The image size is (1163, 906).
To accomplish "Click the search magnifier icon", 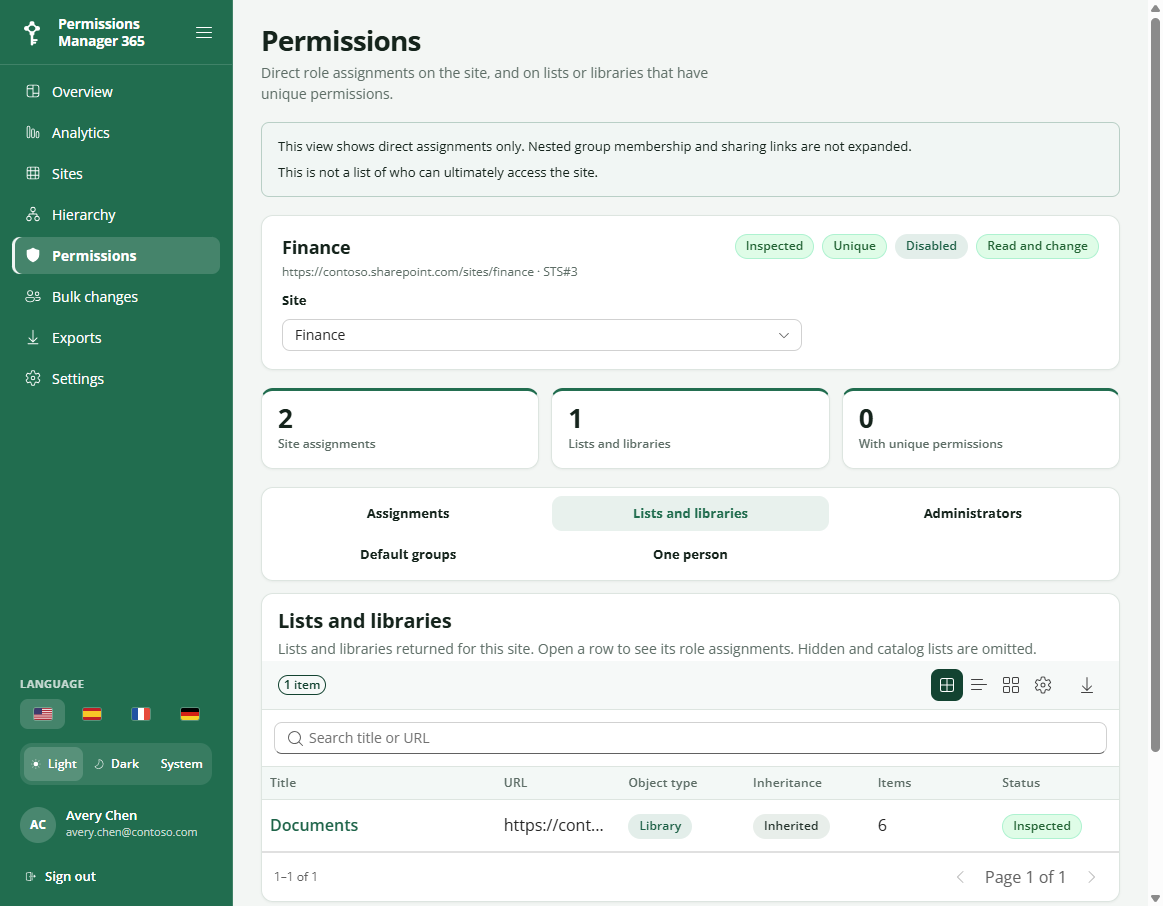I will coord(295,738).
